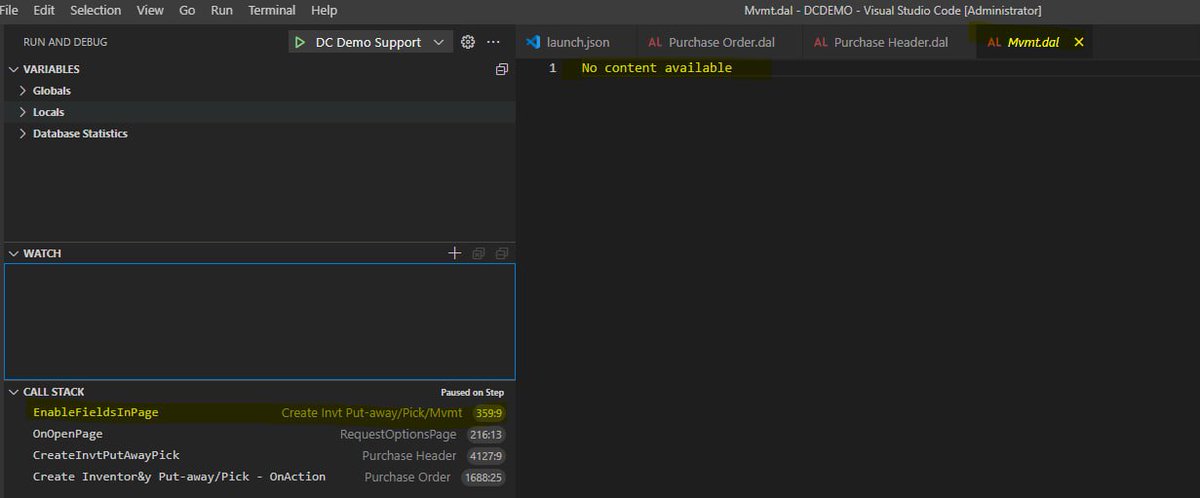Open the Help menu
This screenshot has width=1200, height=498.
pos(324,10)
